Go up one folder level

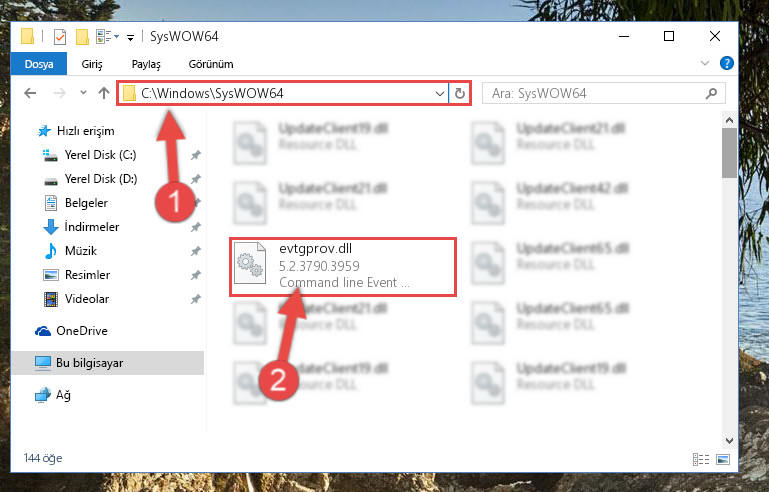click(103, 93)
